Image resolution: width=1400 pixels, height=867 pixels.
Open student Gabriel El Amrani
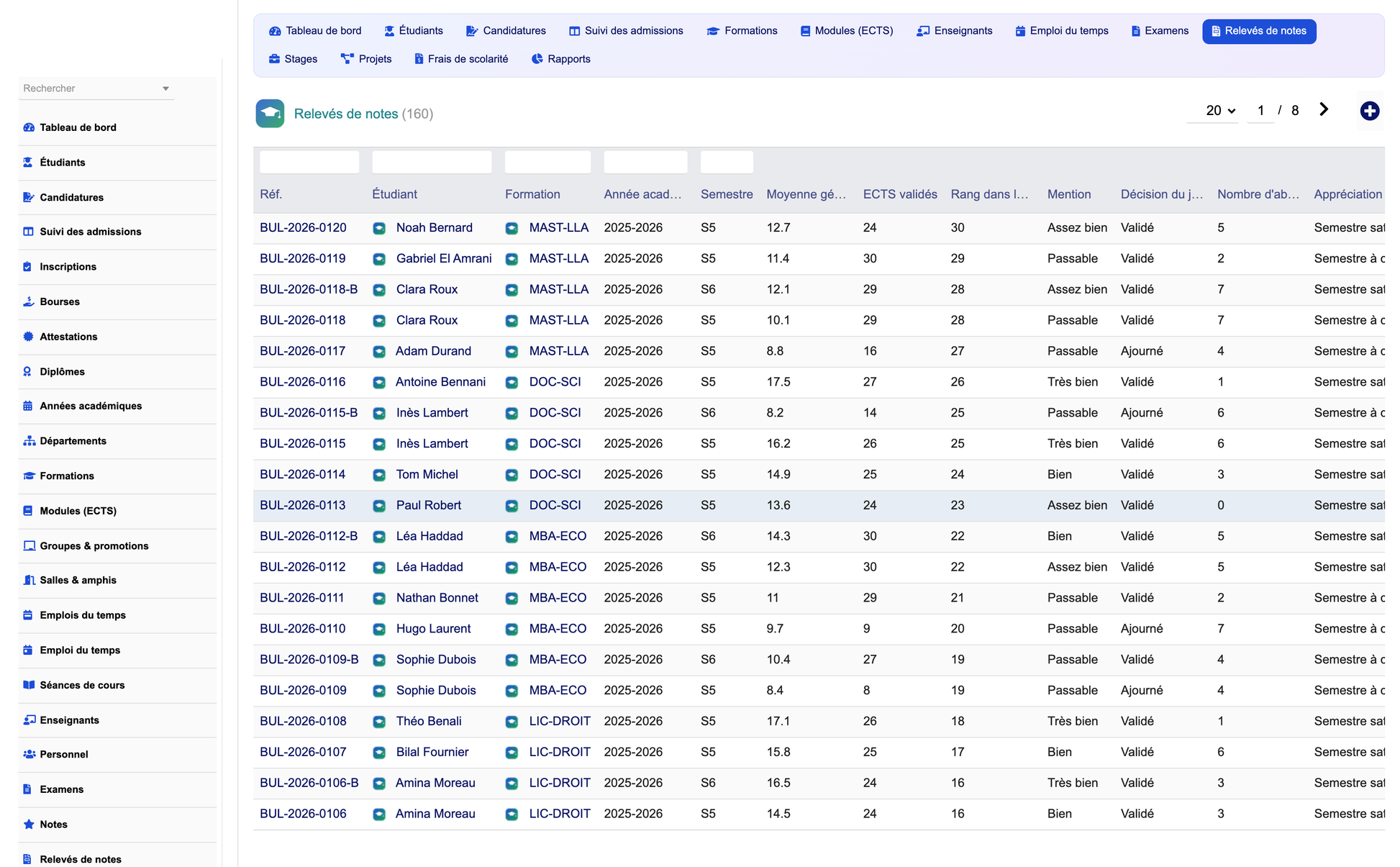(444, 259)
